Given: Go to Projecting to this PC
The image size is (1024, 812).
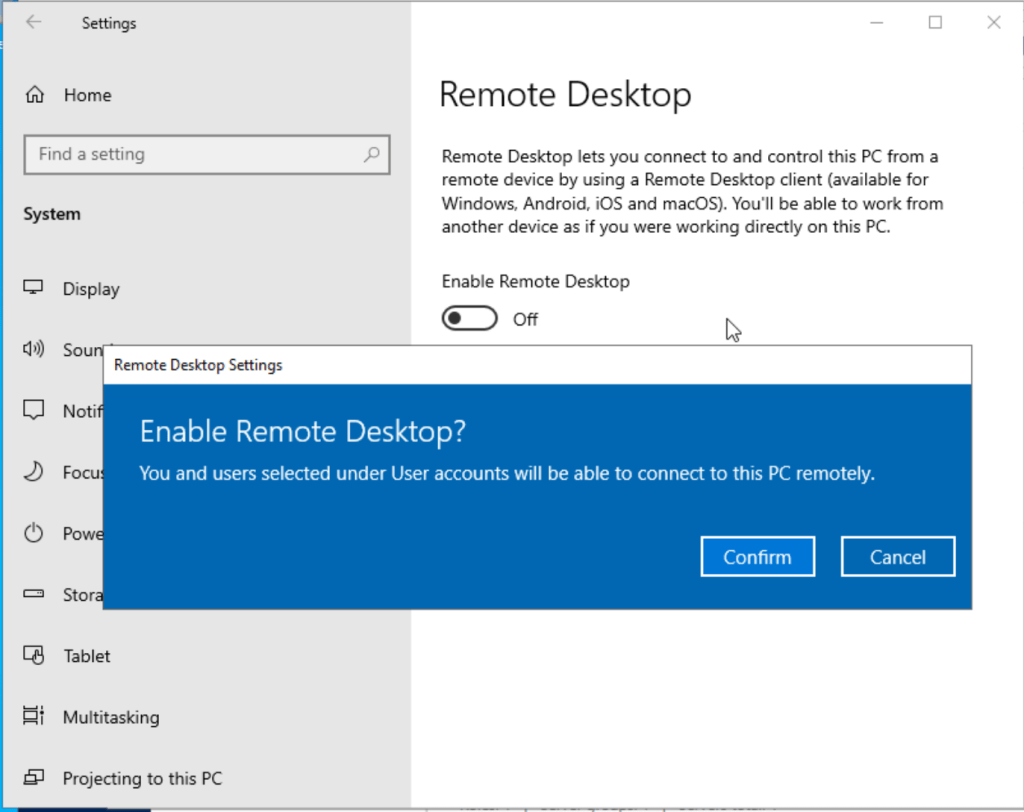Looking at the screenshot, I should [142, 778].
